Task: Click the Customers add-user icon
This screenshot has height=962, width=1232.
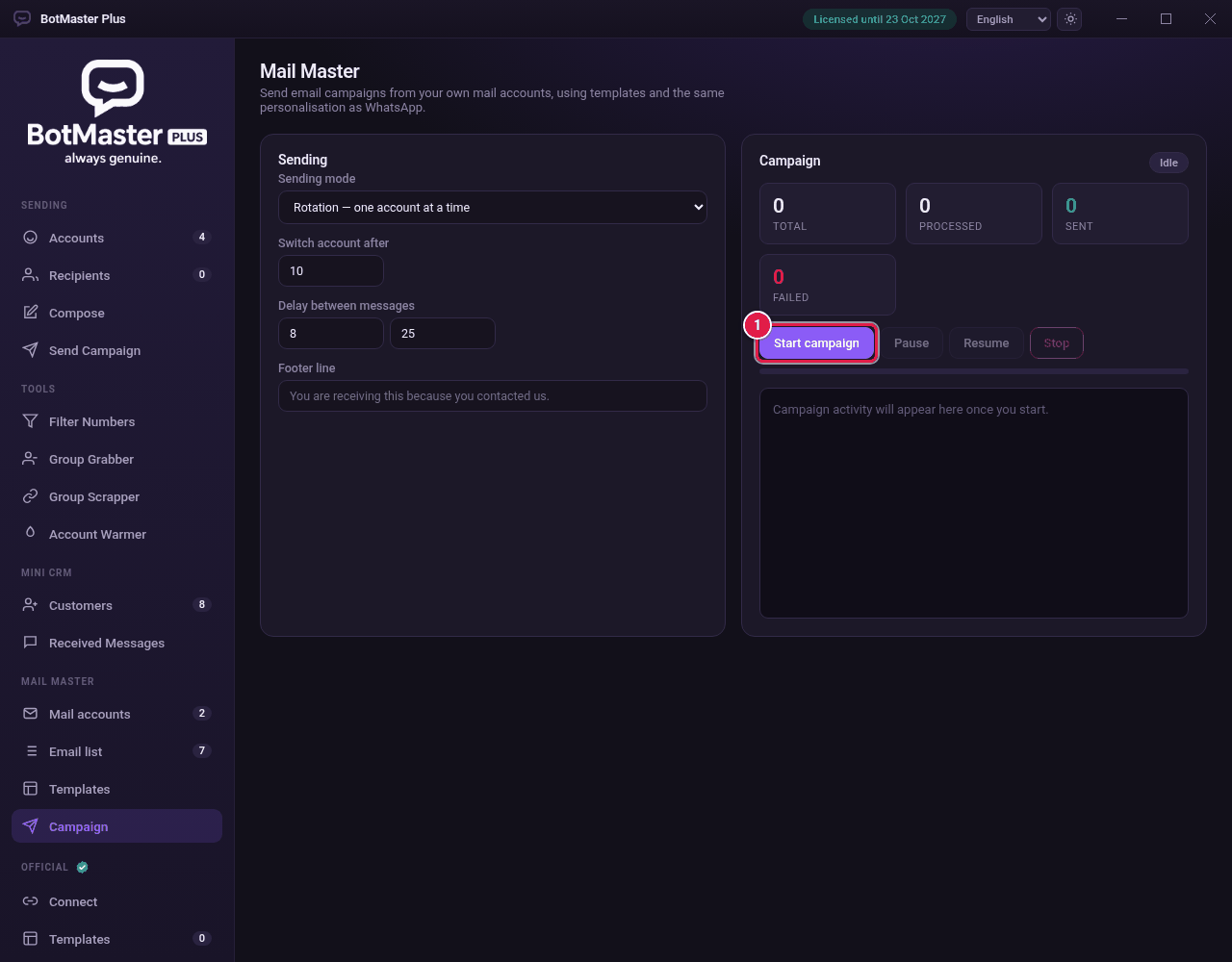Action: coord(31,605)
